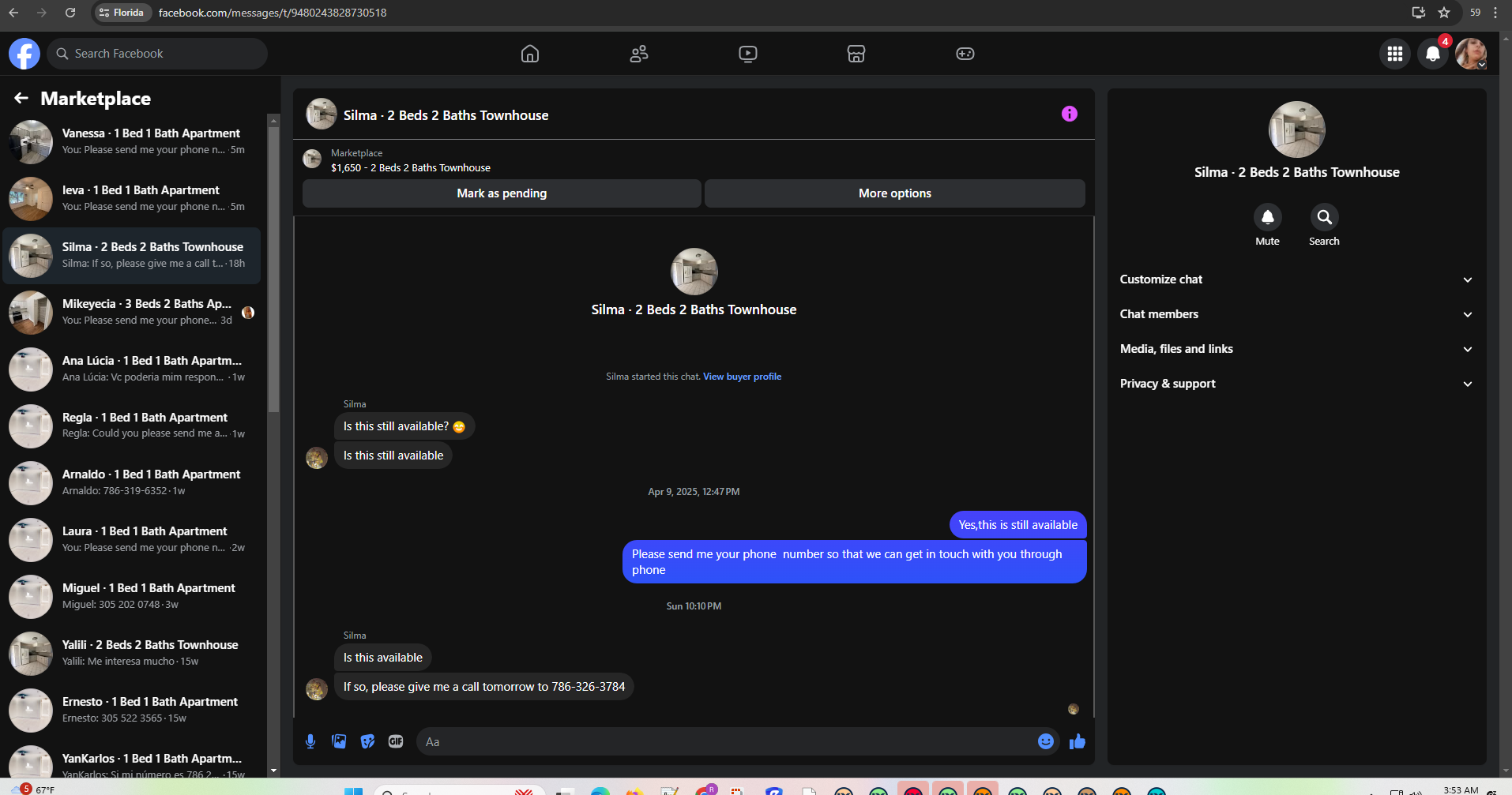
Task: Open the emoji picker in message box
Action: (x=1046, y=741)
